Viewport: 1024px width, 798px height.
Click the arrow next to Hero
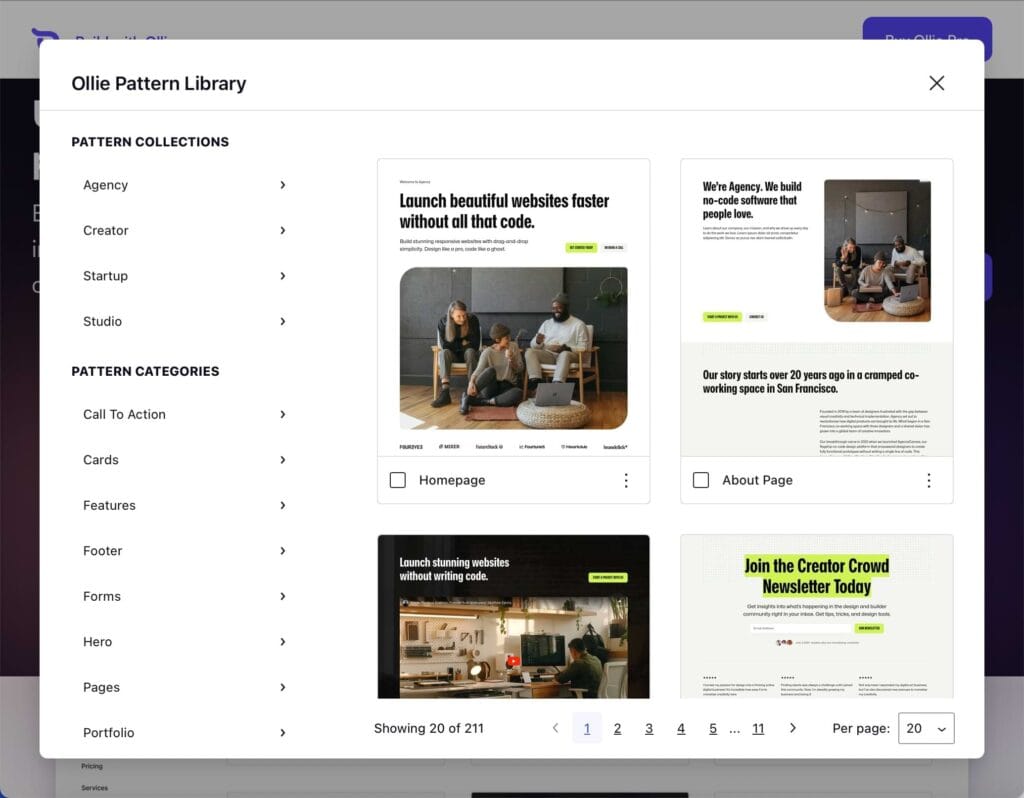283,642
